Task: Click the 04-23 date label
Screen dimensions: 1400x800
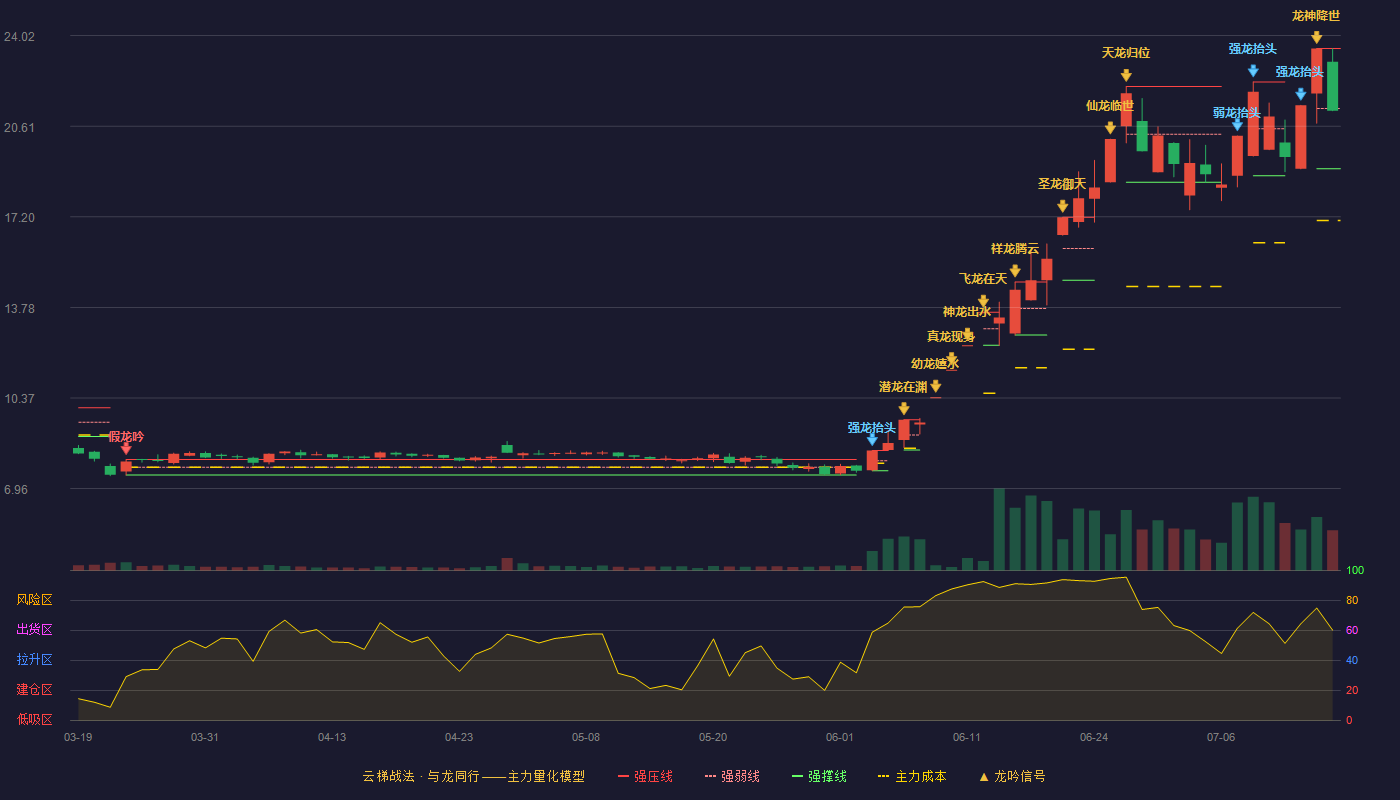Action: pyautogui.click(x=459, y=737)
